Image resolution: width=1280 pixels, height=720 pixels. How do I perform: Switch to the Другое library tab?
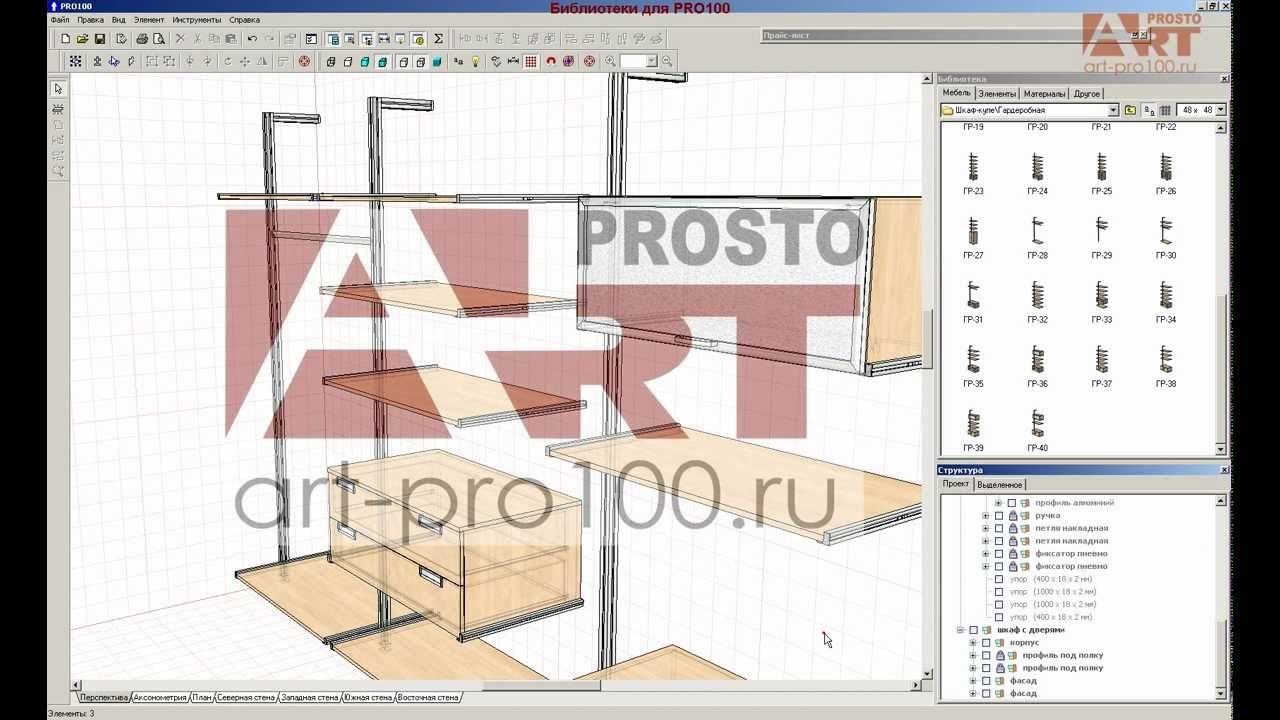1087,94
